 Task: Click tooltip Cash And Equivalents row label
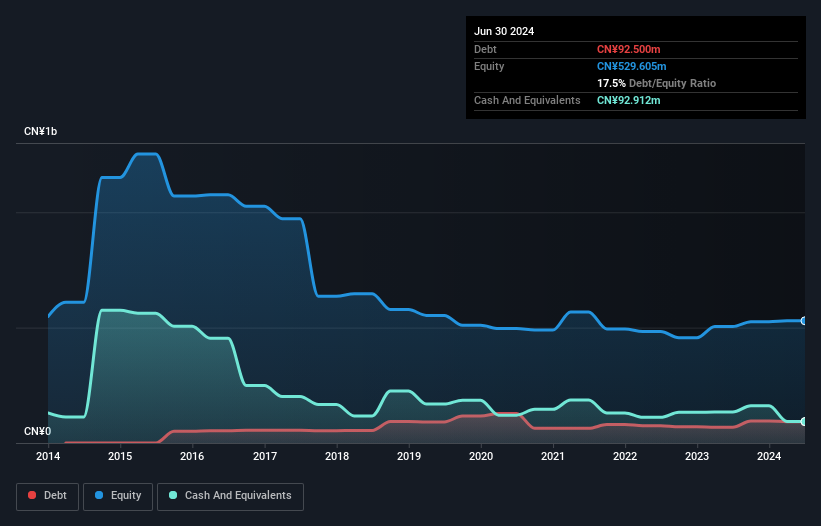click(527, 100)
